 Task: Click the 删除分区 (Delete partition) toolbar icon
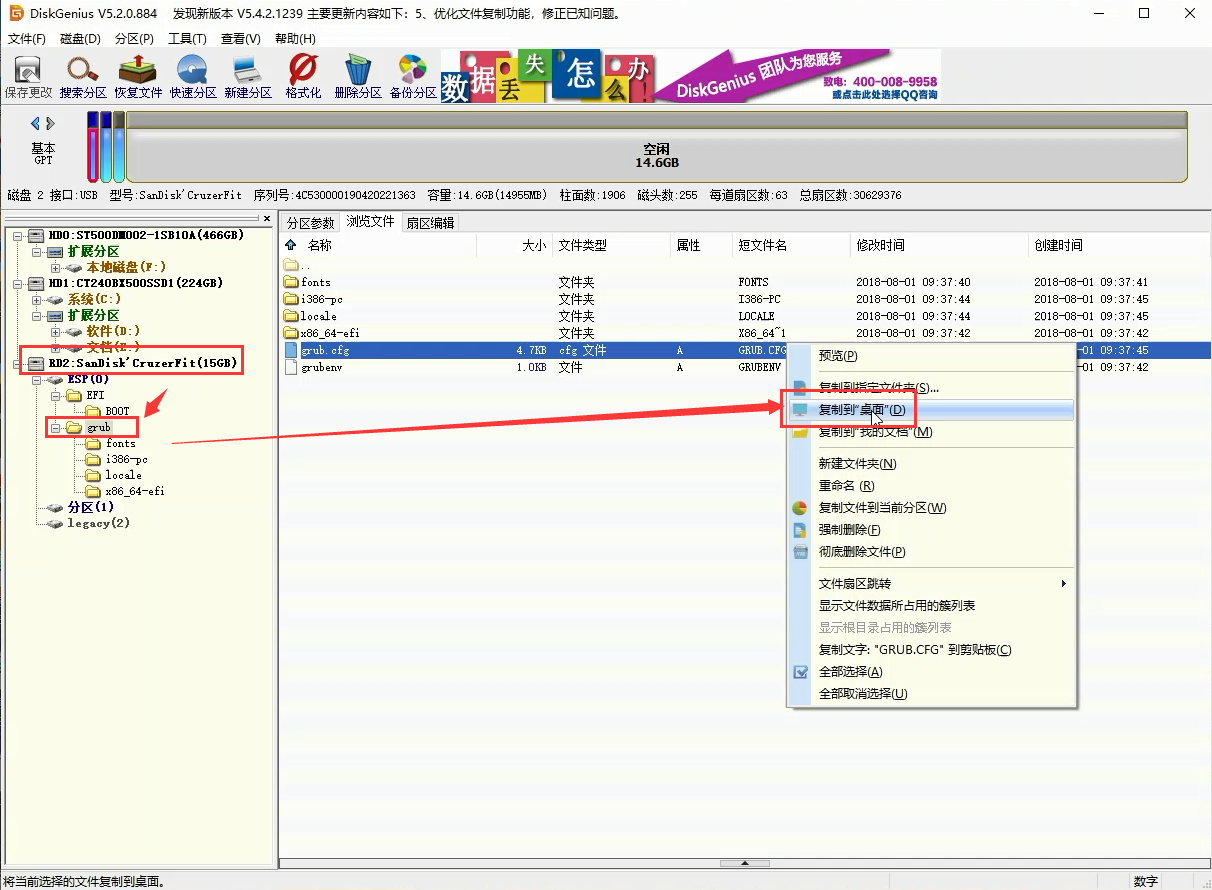tap(358, 77)
